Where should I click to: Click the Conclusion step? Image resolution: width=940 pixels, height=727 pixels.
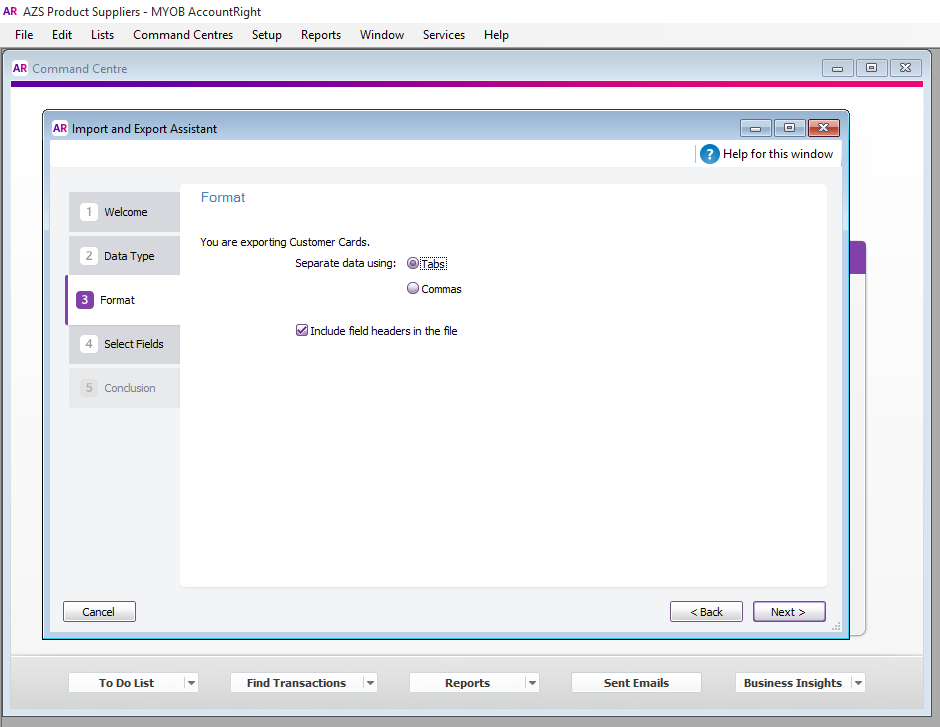(x=124, y=388)
